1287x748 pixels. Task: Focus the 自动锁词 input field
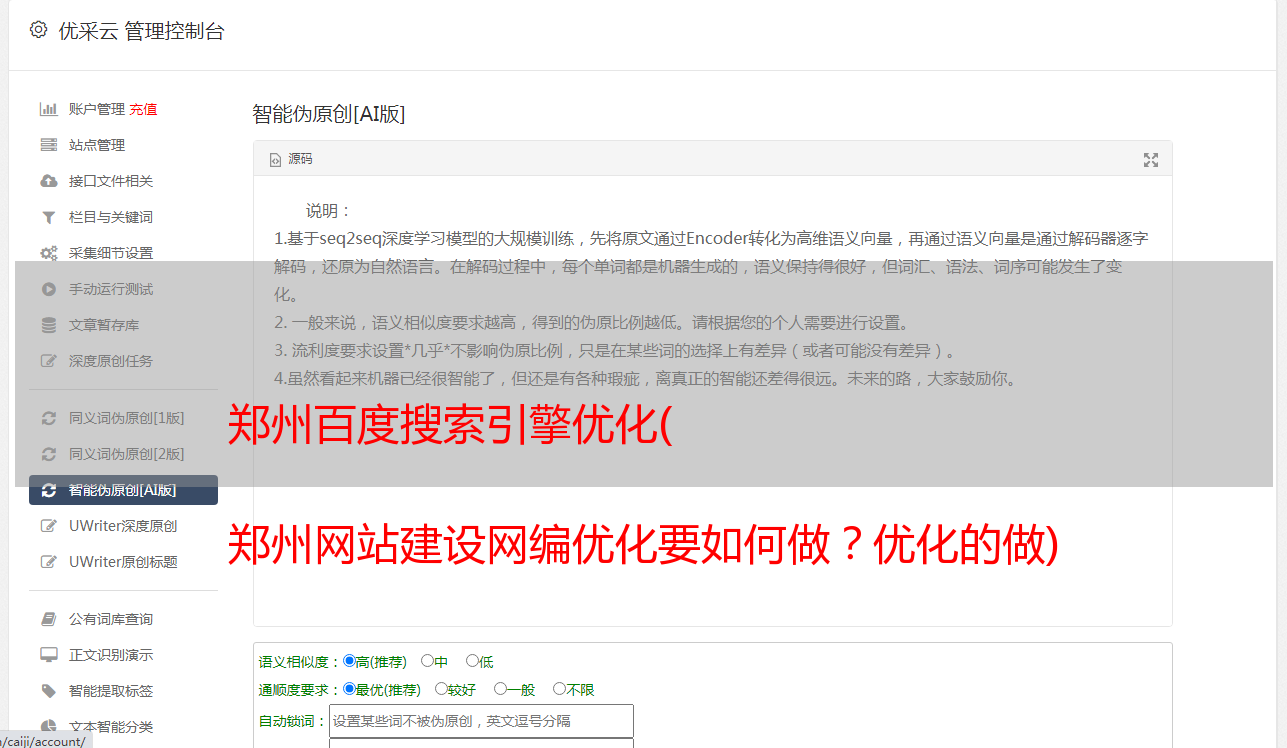[x=481, y=721]
